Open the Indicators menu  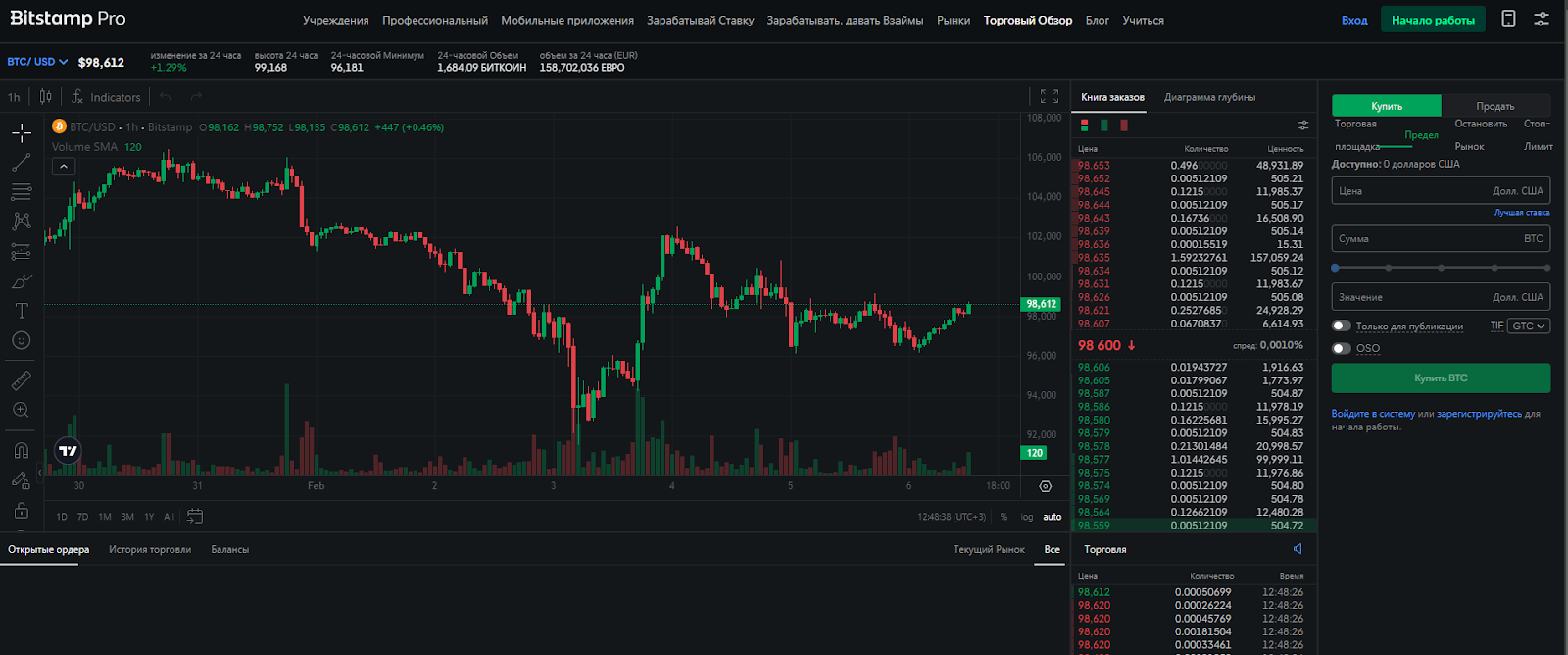(x=106, y=97)
